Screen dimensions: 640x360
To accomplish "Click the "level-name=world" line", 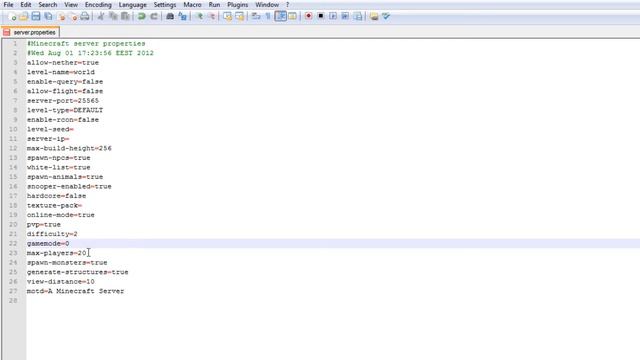I will (61, 72).
